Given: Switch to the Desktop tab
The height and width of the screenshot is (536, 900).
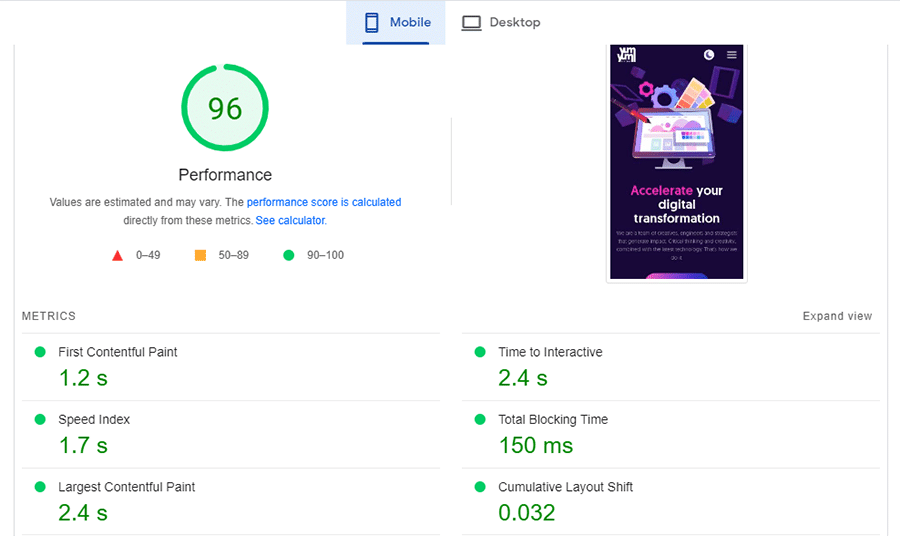Looking at the screenshot, I should [x=501, y=22].
